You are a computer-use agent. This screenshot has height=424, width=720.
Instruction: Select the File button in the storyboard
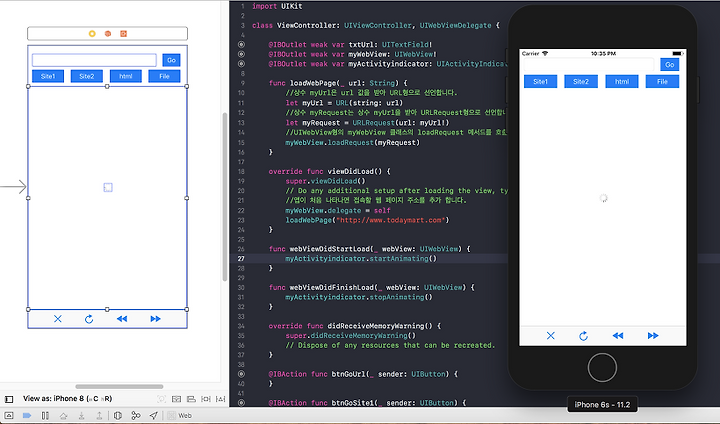pyautogui.click(x=164, y=76)
